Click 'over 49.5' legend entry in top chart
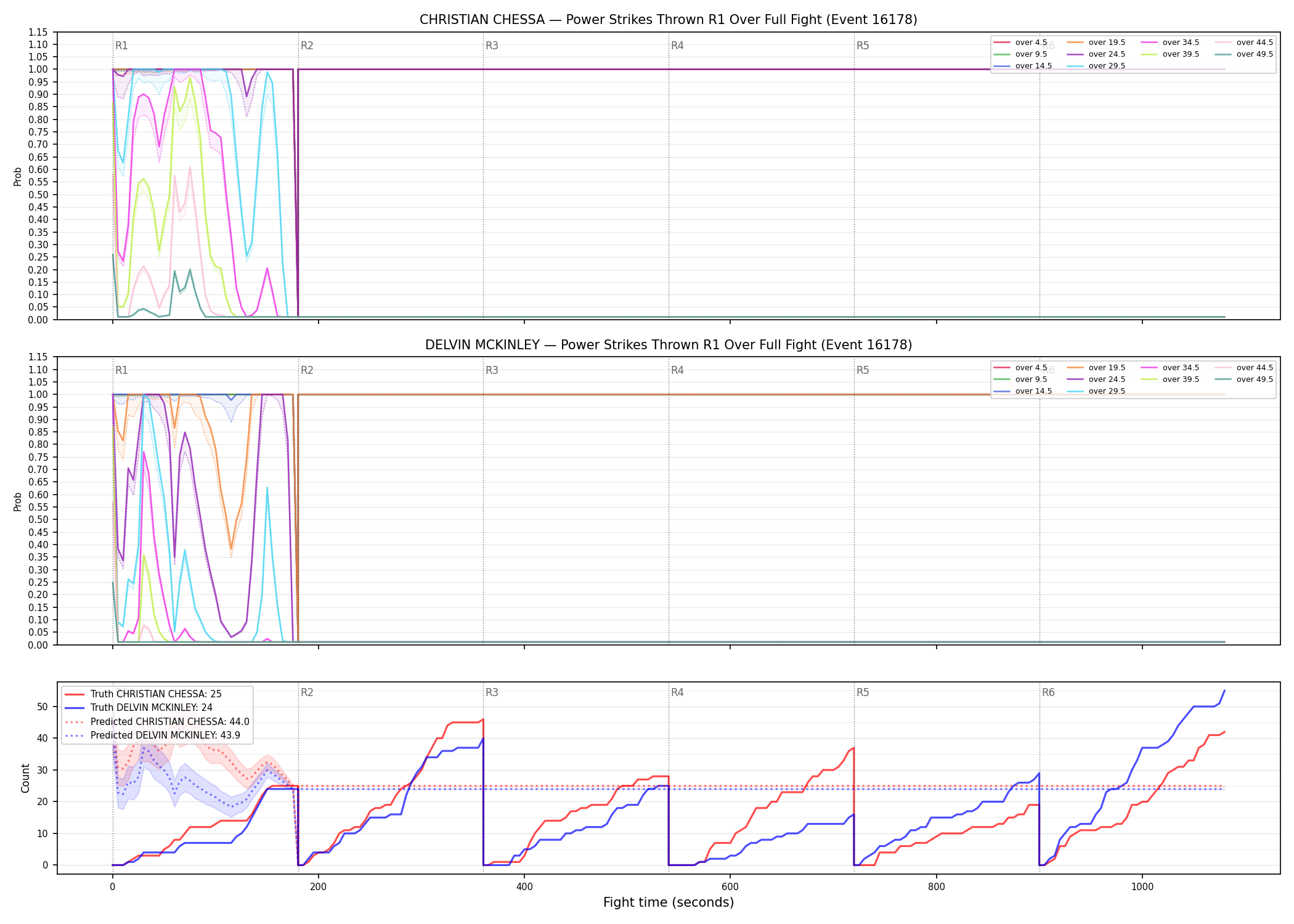The image size is (1294, 924). pos(1244,54)
